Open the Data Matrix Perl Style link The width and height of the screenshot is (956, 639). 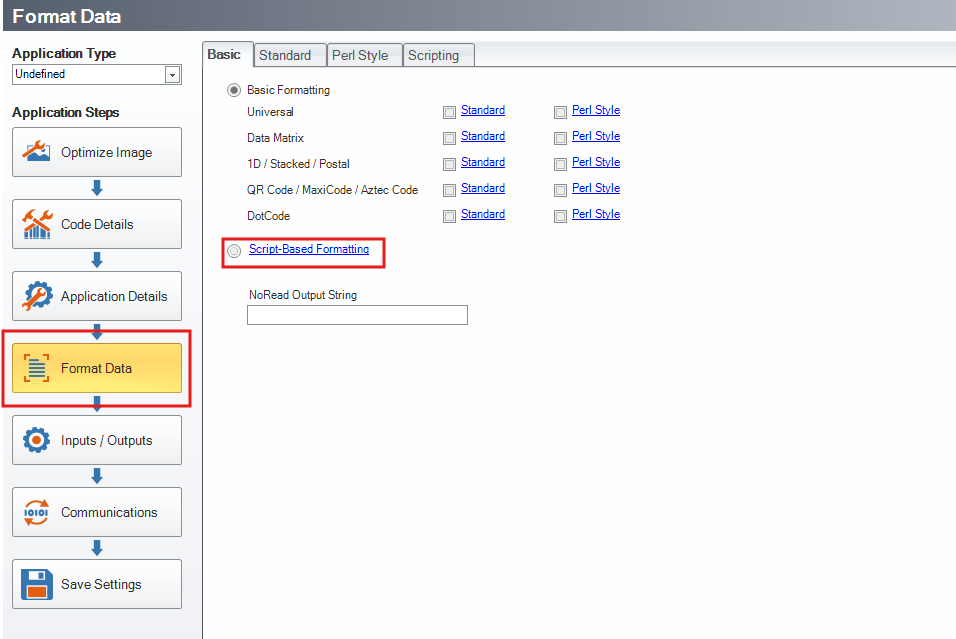[x=596, y=136]
